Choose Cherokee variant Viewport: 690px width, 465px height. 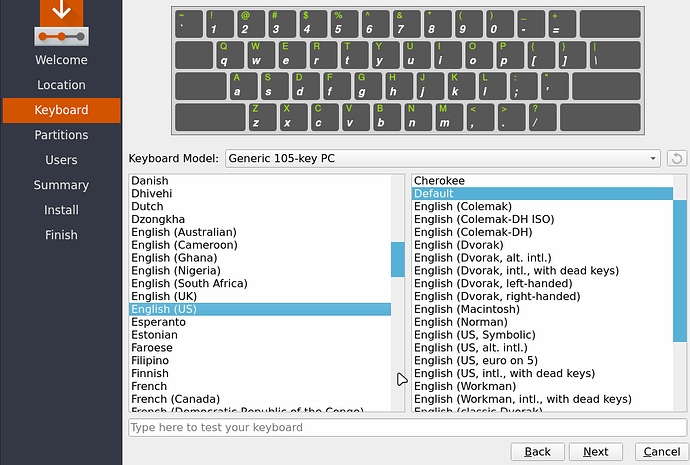(x=542, y=181)
